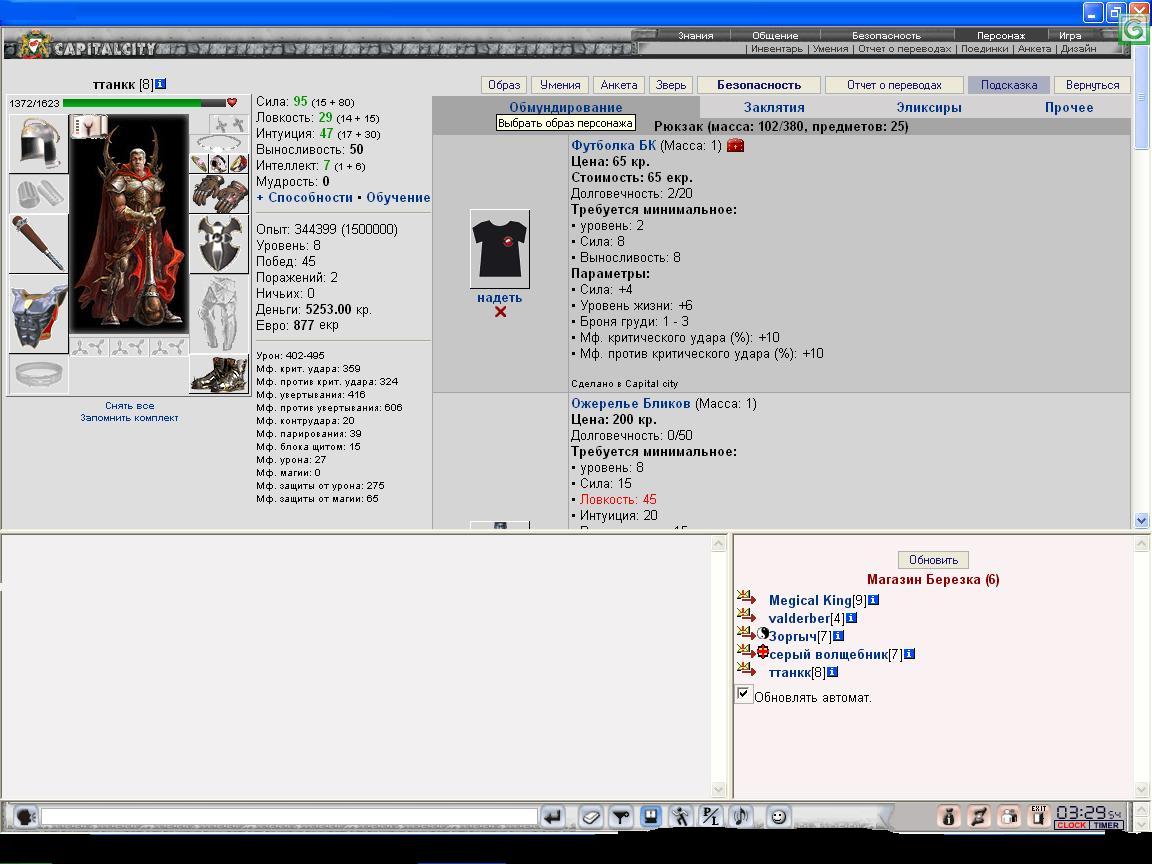
Task: Open the Общение top menu
Action: [775, 35]
